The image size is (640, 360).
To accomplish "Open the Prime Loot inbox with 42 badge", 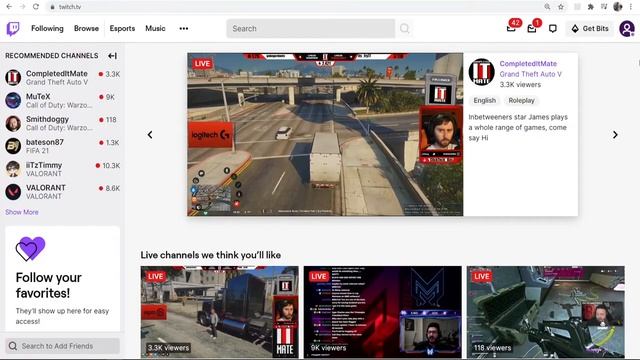I will point(512,28).
